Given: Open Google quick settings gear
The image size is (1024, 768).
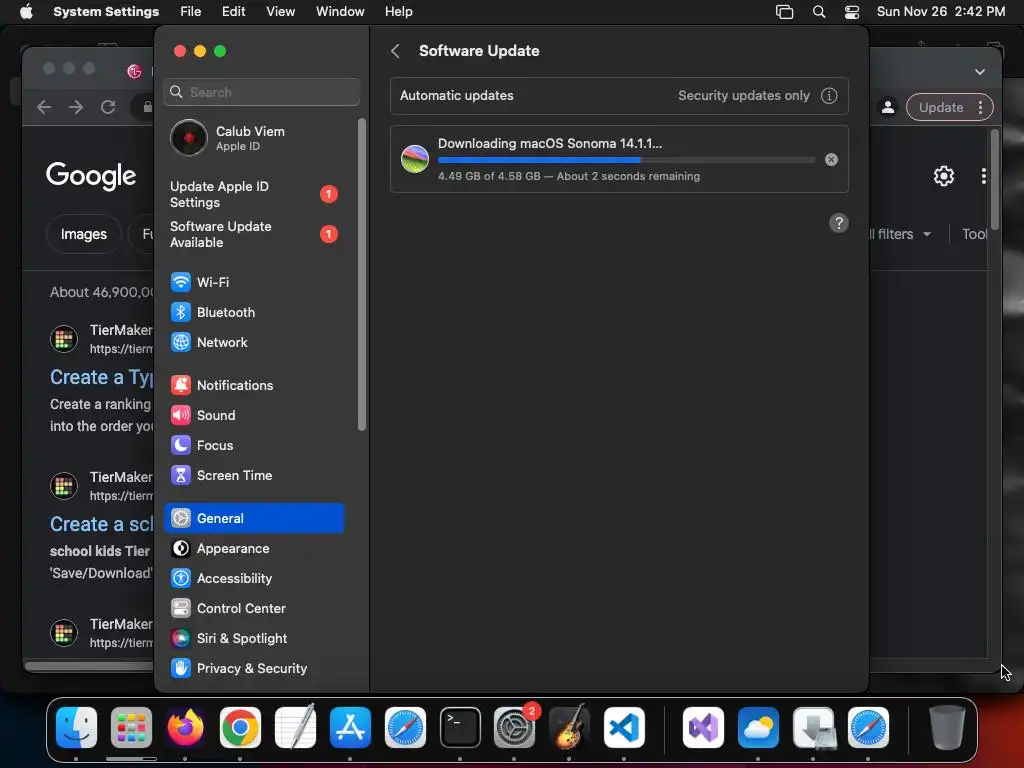Looking at the screenshot, I should tap(943, 176).
